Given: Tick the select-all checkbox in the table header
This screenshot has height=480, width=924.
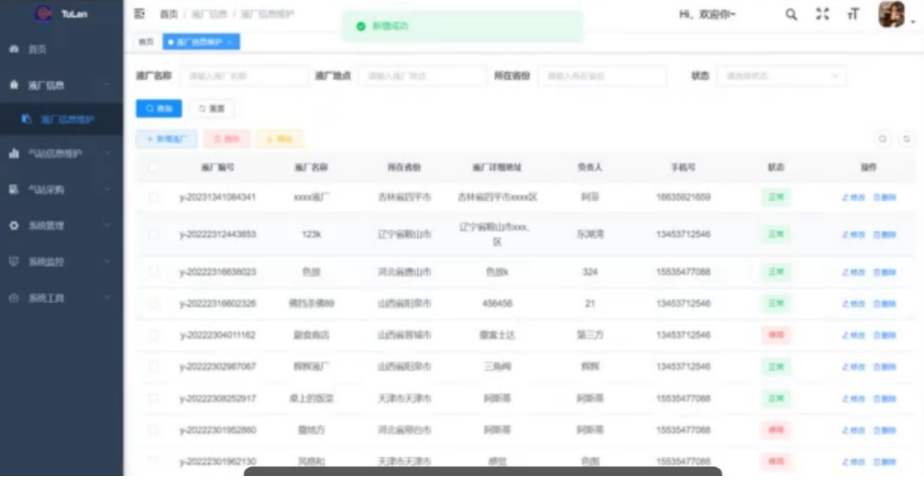Looking at the screenshot, I should click(153, 167).
